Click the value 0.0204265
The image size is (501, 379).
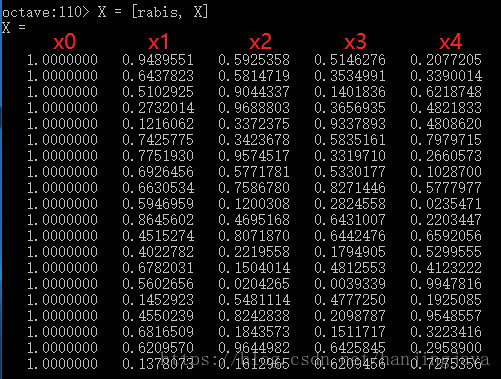[254, 284]
